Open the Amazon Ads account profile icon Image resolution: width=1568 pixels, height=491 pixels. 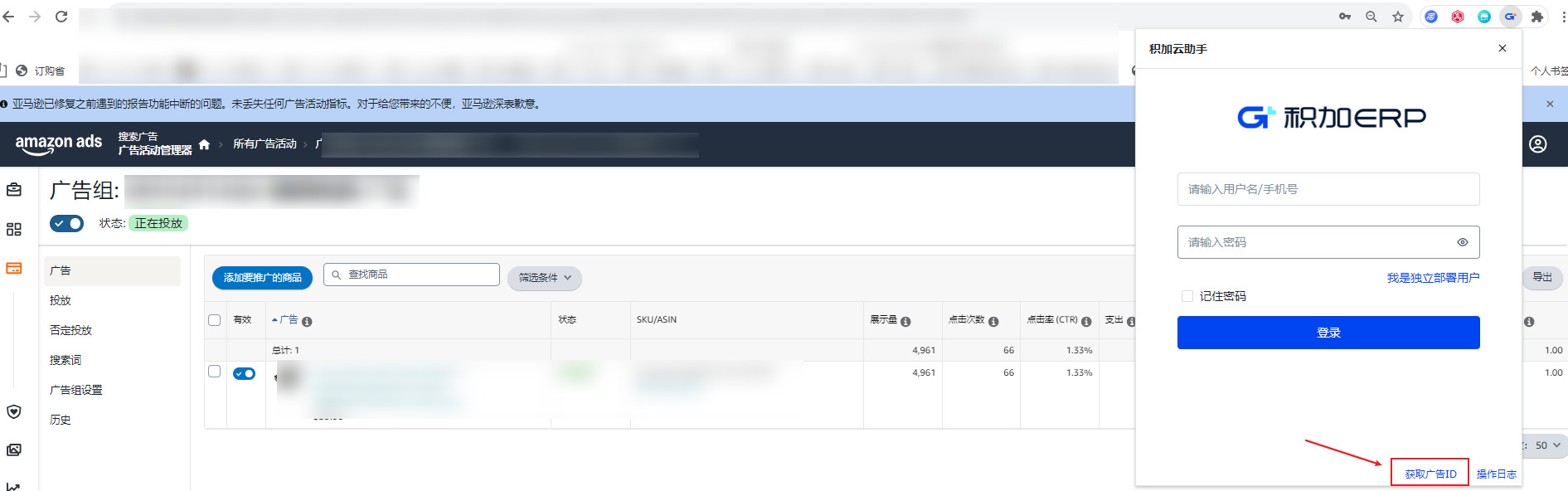point(1538,144)
